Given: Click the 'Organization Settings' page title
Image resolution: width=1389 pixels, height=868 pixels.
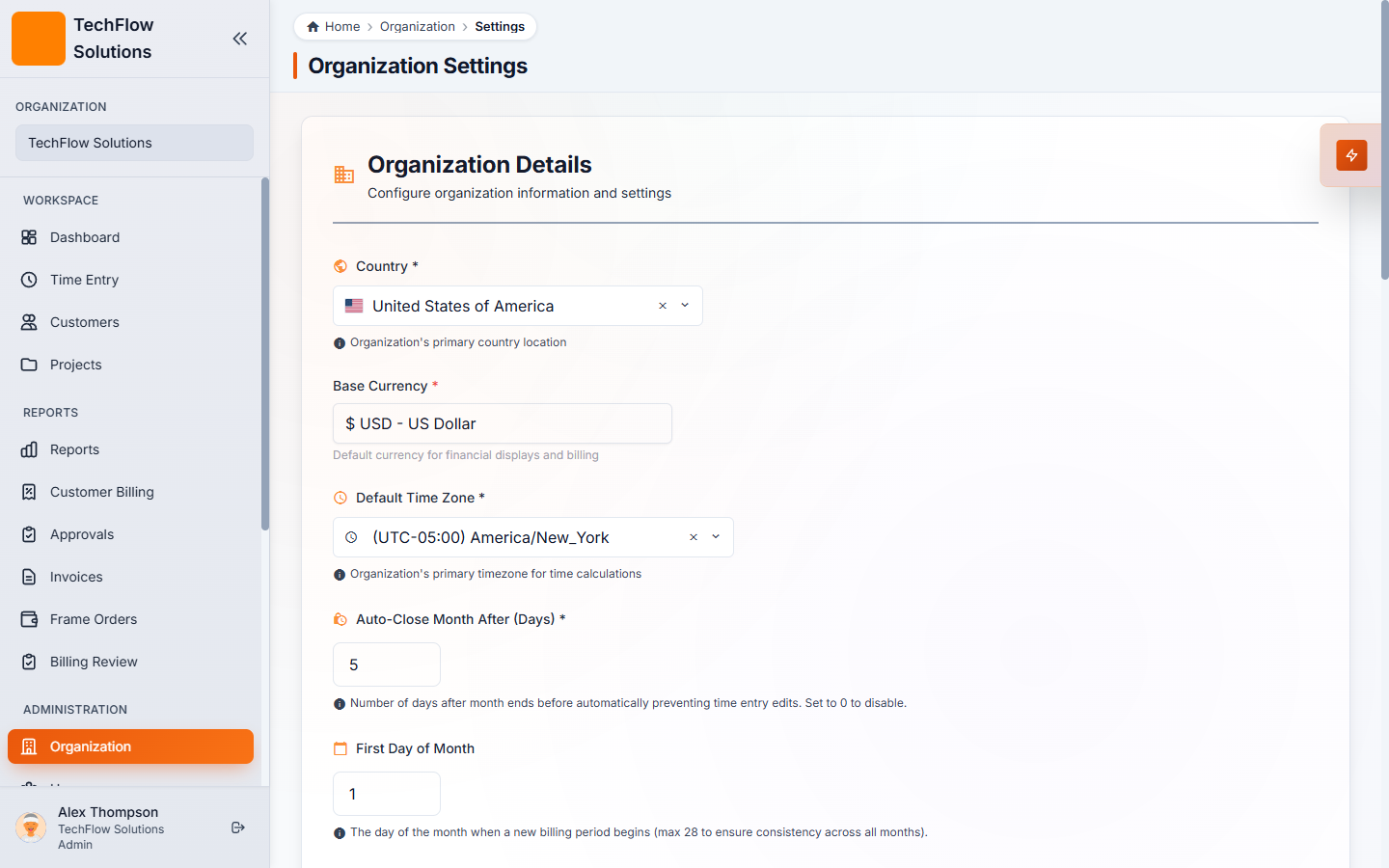Looking at the screenshot, I should pos(418,66).
